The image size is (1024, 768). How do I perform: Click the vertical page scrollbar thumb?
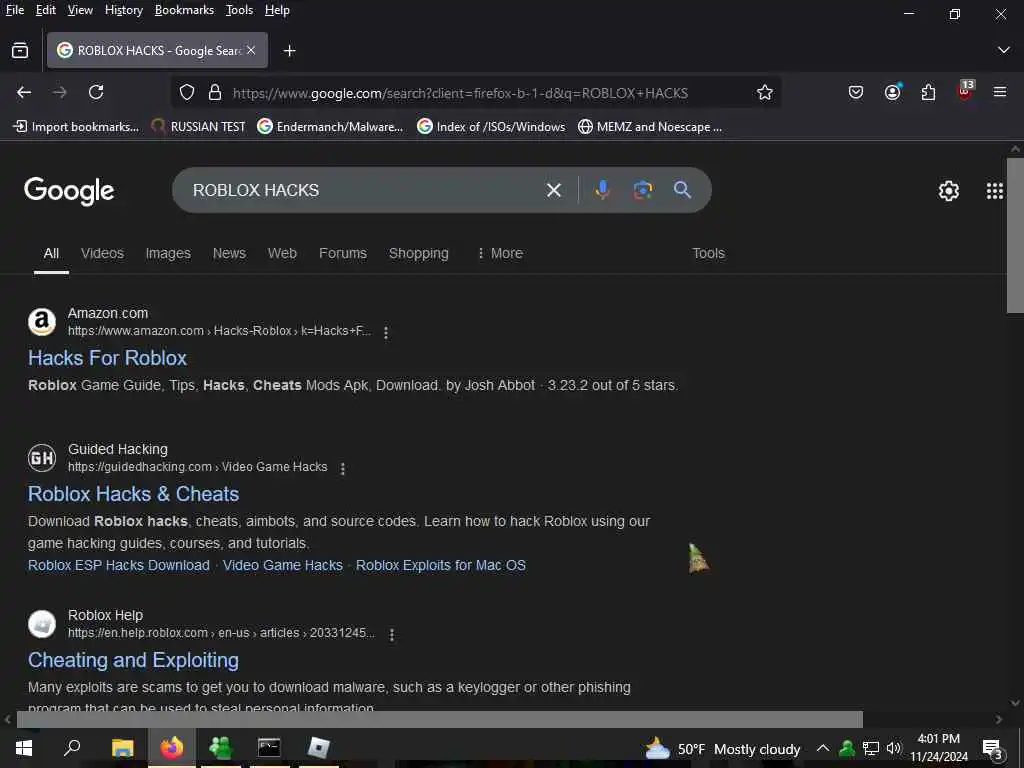1015,236
